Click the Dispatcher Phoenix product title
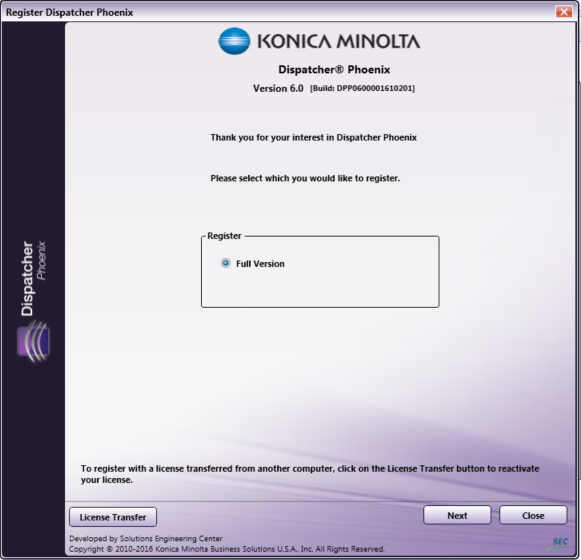The width and height of the screenshot is (581, 560). (x=334, y=69)
